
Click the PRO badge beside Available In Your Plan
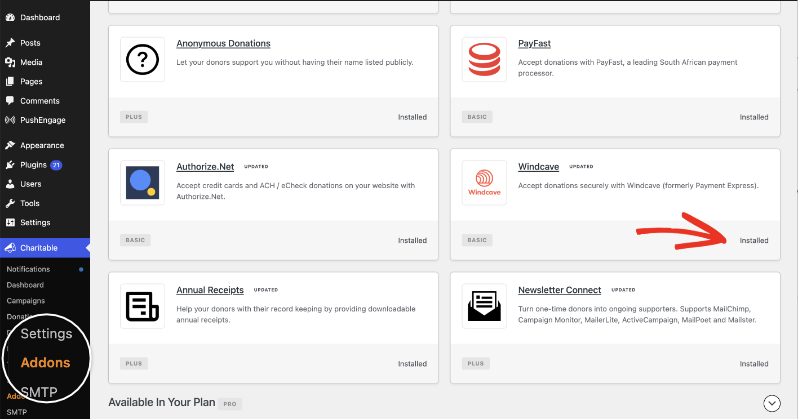coord(230,404)
